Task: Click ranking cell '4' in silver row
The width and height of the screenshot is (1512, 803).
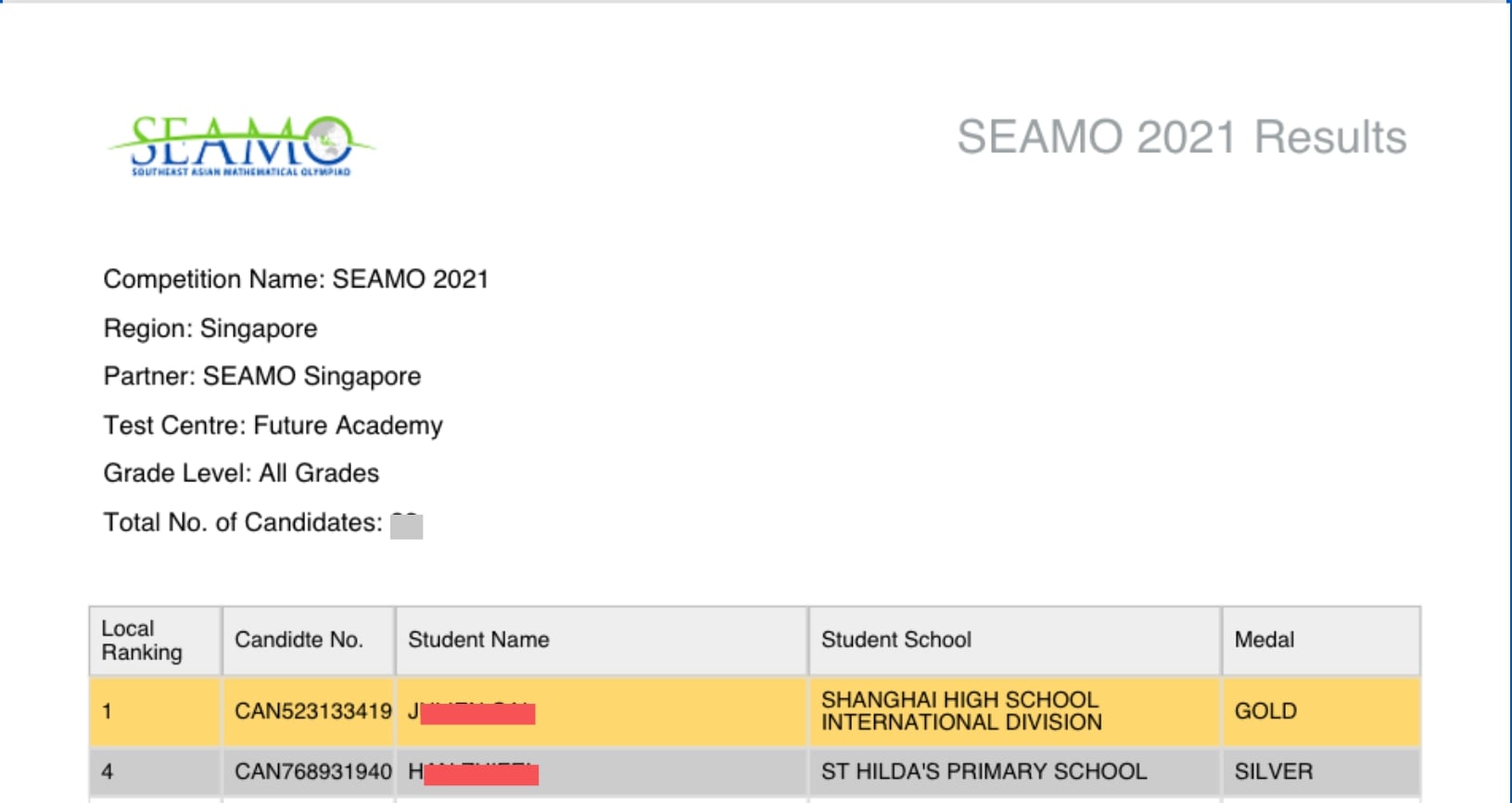Action: (x=155, y=772)
